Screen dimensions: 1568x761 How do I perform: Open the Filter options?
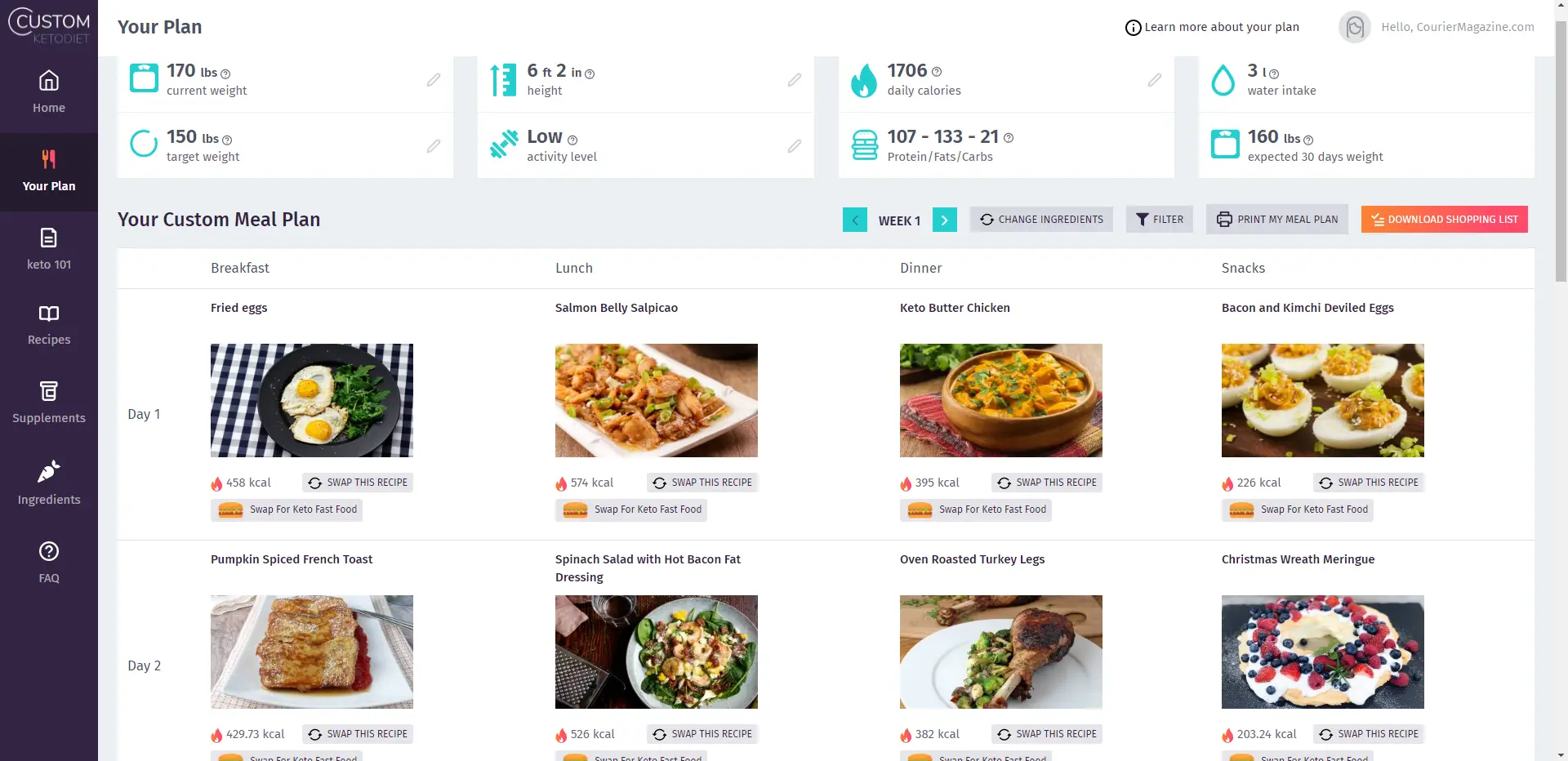(1160, 220)
